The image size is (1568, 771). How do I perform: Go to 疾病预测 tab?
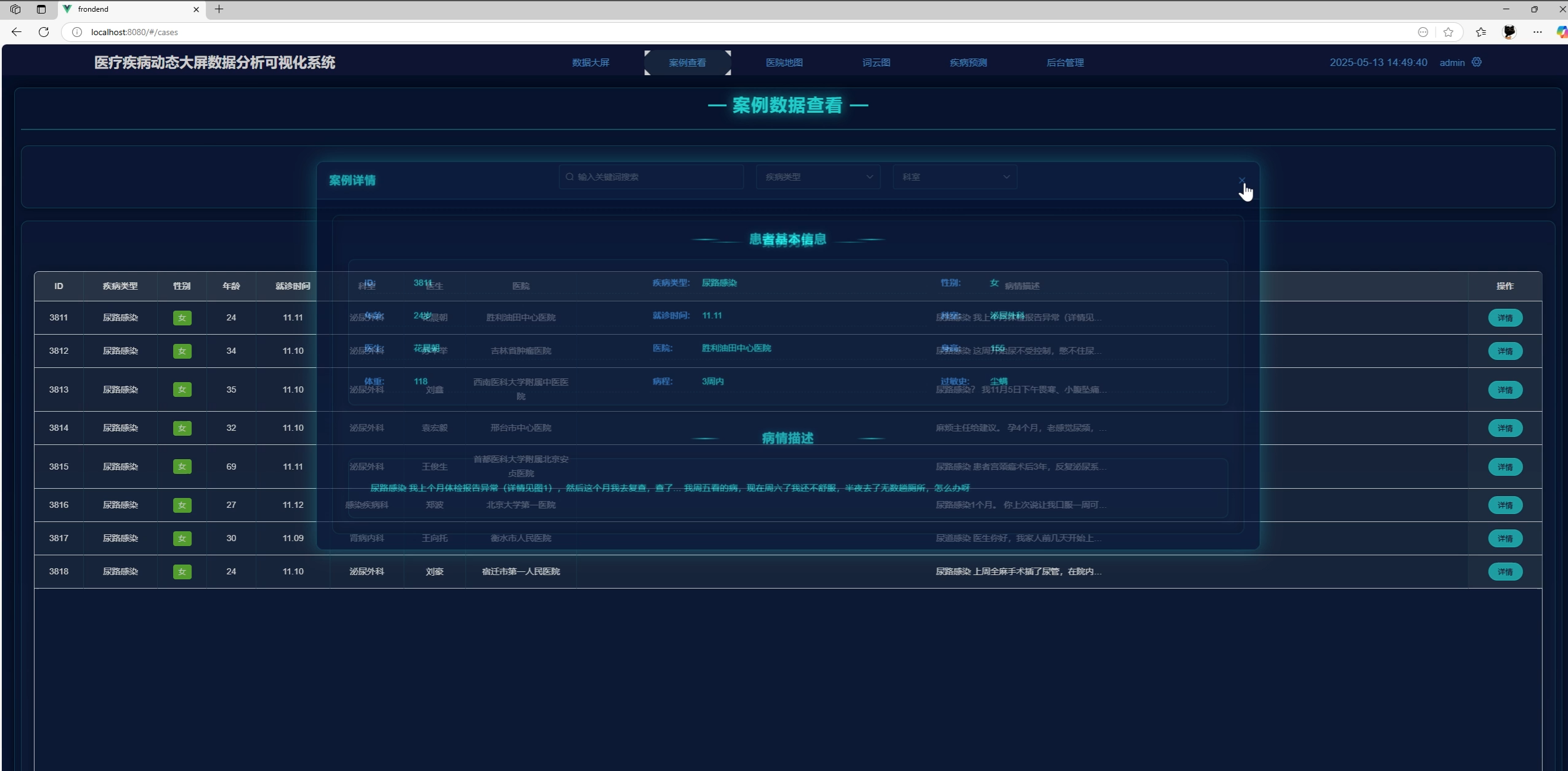[968, 63]
